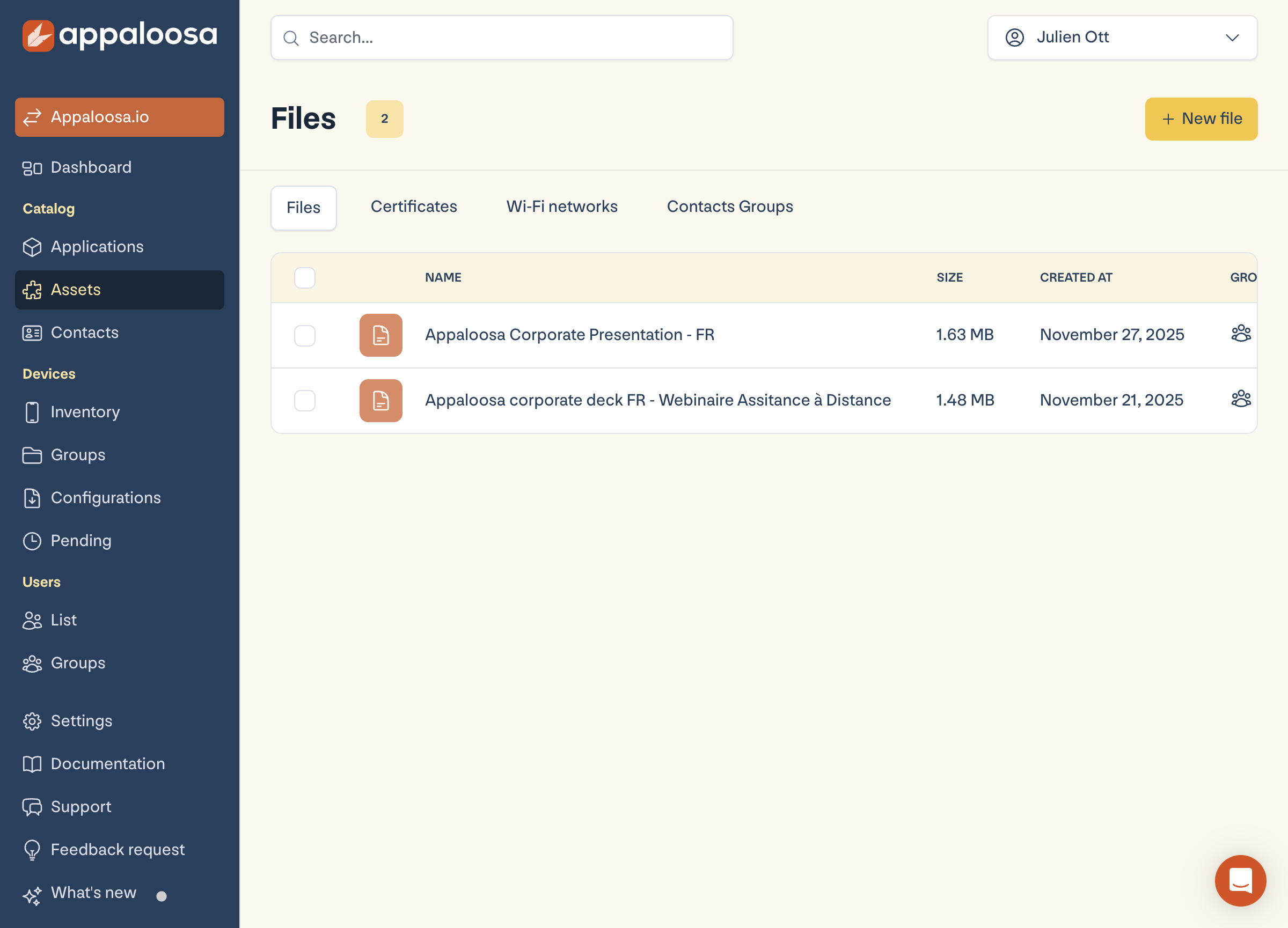Click the November 27, 2025 date cell
Image resolution: width=1288 pixels, height=928 pixels.
tap(1111, 335)
